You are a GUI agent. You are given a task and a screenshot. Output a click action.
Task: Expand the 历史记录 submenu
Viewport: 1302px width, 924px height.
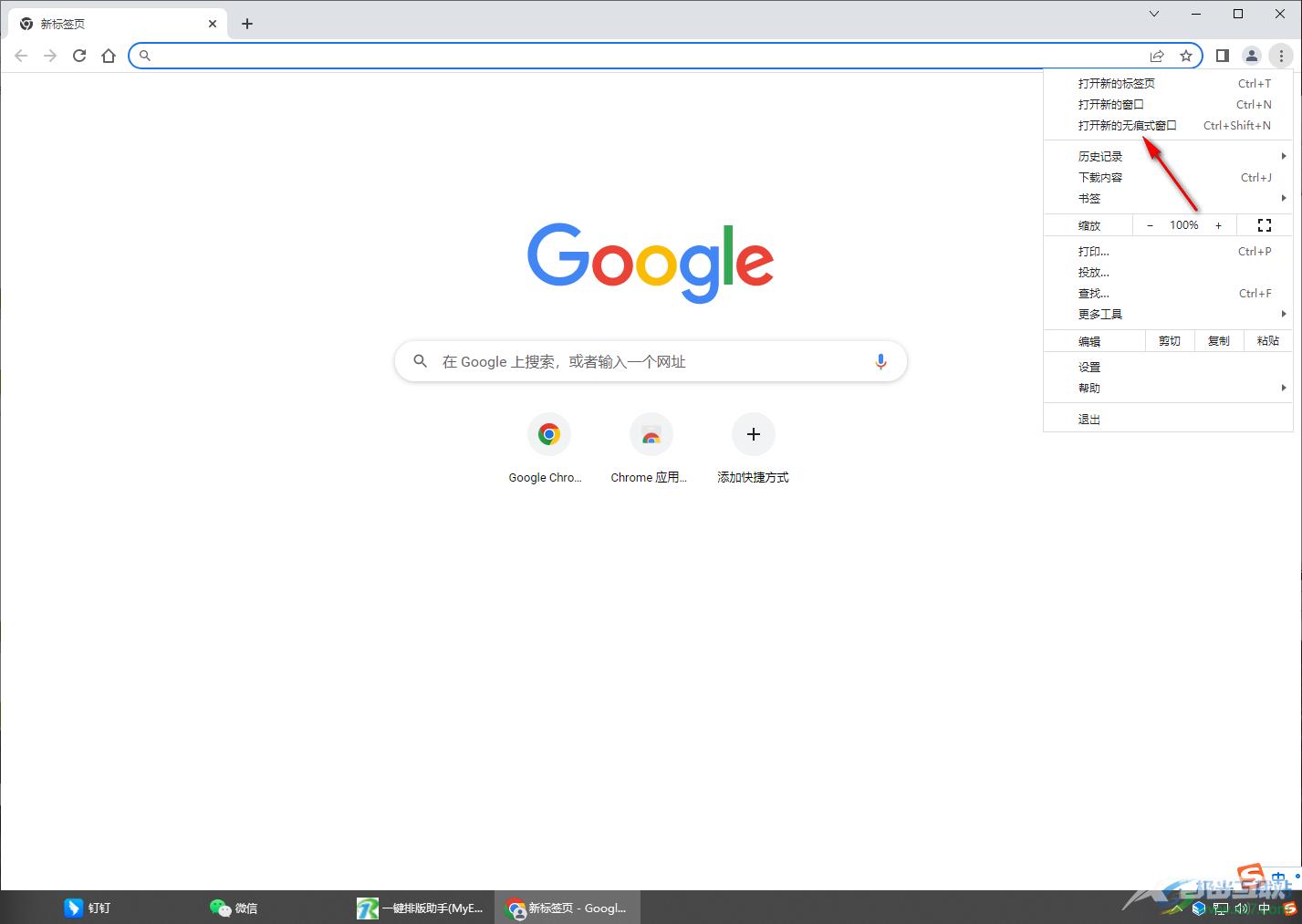(x=1169, y=156)
